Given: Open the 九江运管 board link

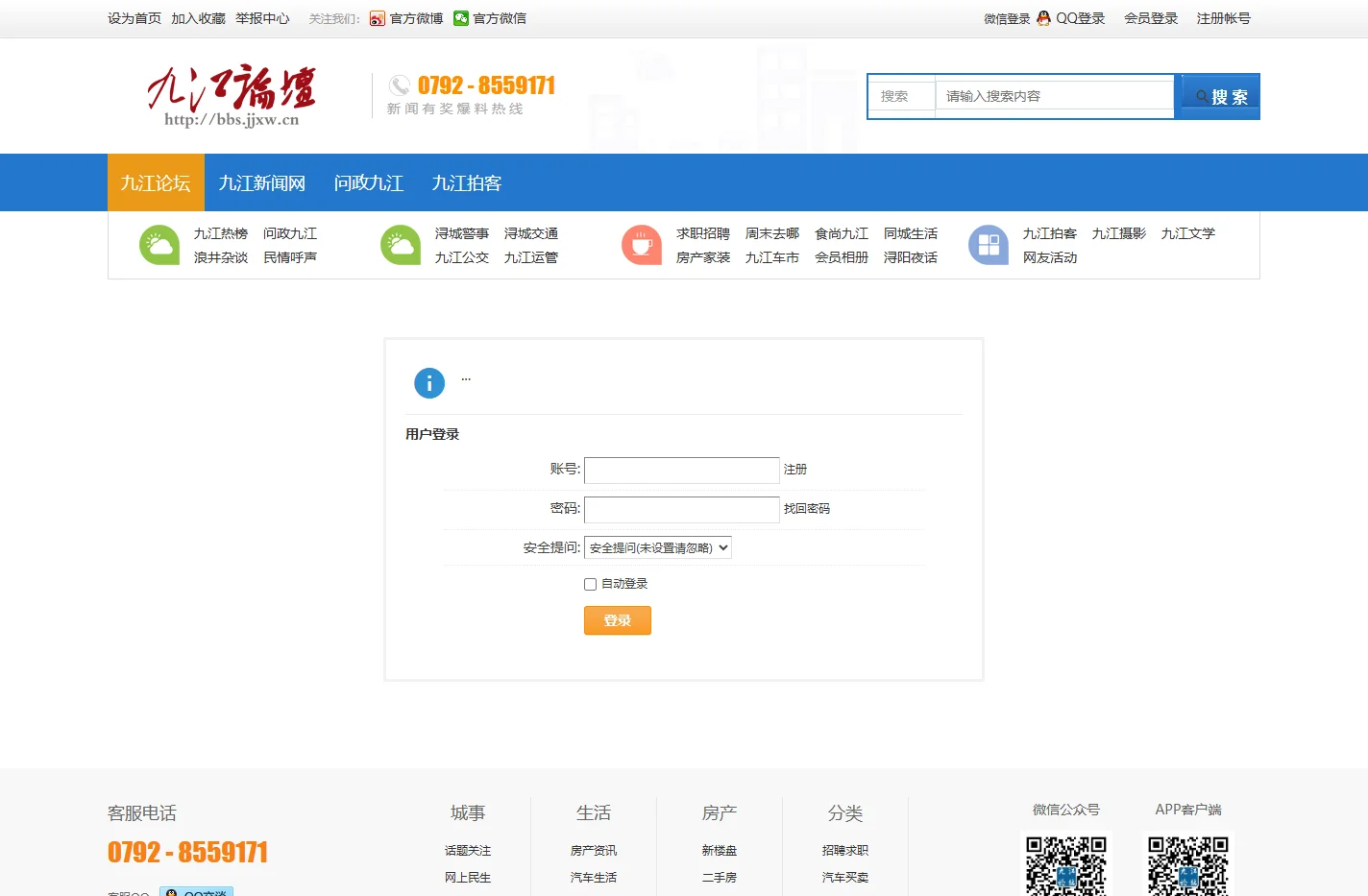Looking at the screenshot, I should point(531,257).
